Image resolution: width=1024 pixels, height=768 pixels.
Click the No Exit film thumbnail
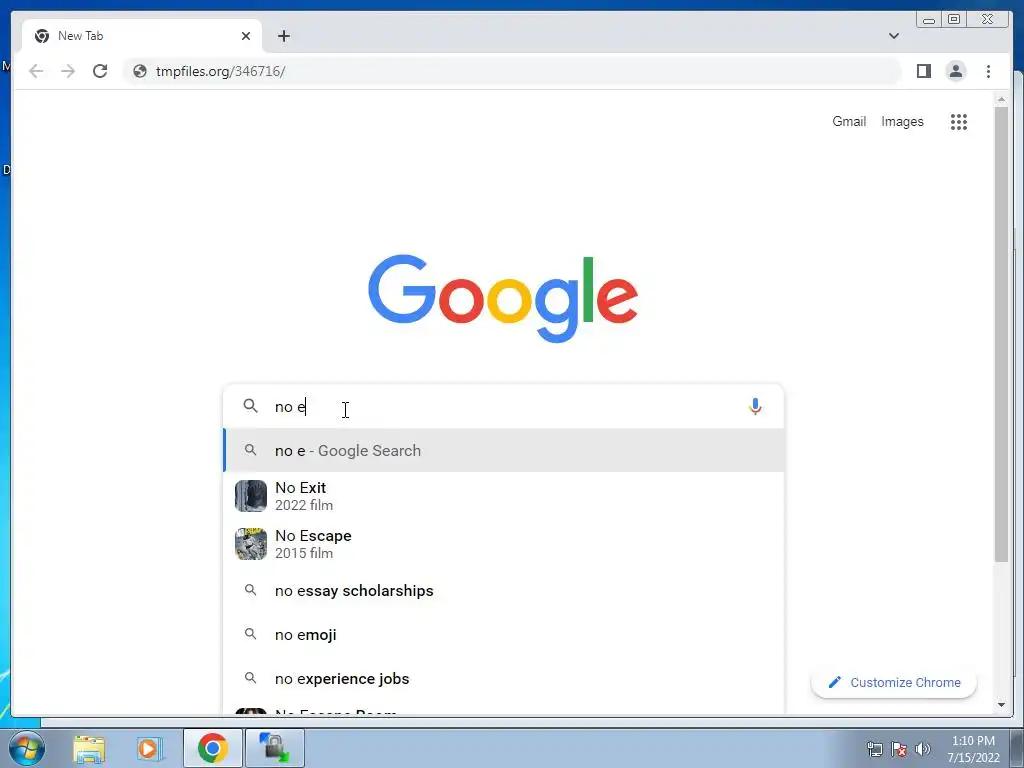coord(251,496)
